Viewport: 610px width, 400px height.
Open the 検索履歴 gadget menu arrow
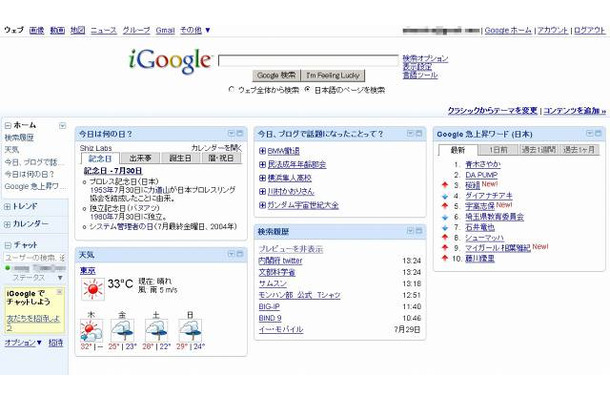pos(410,231)
